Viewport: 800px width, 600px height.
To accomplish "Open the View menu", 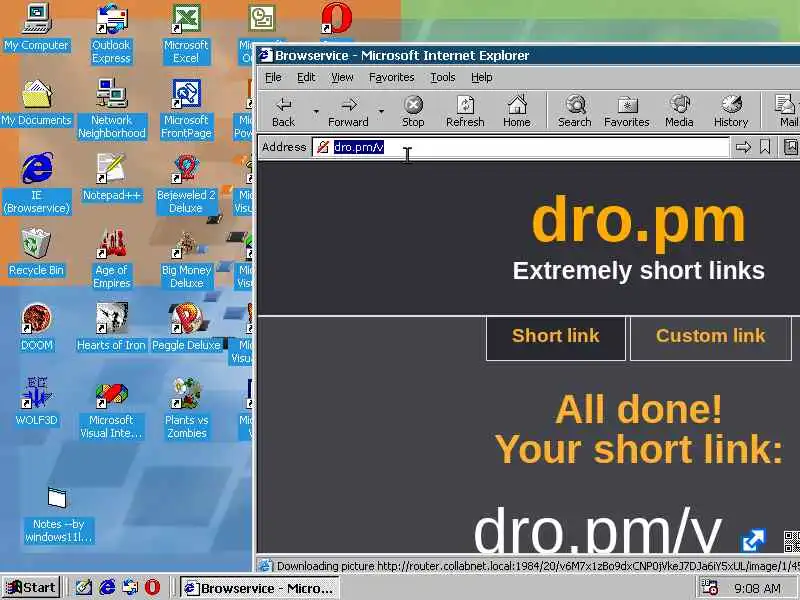I will 342,77.
